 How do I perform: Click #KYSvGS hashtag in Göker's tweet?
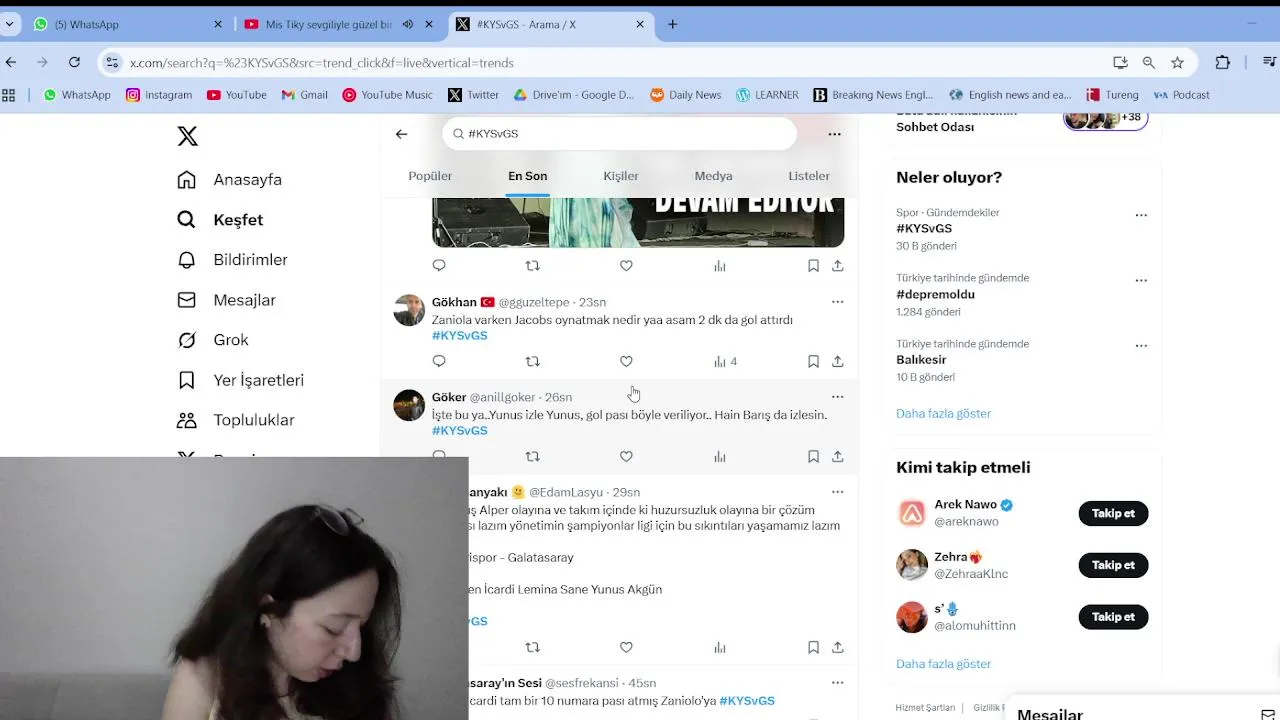(x=460, y=430)
